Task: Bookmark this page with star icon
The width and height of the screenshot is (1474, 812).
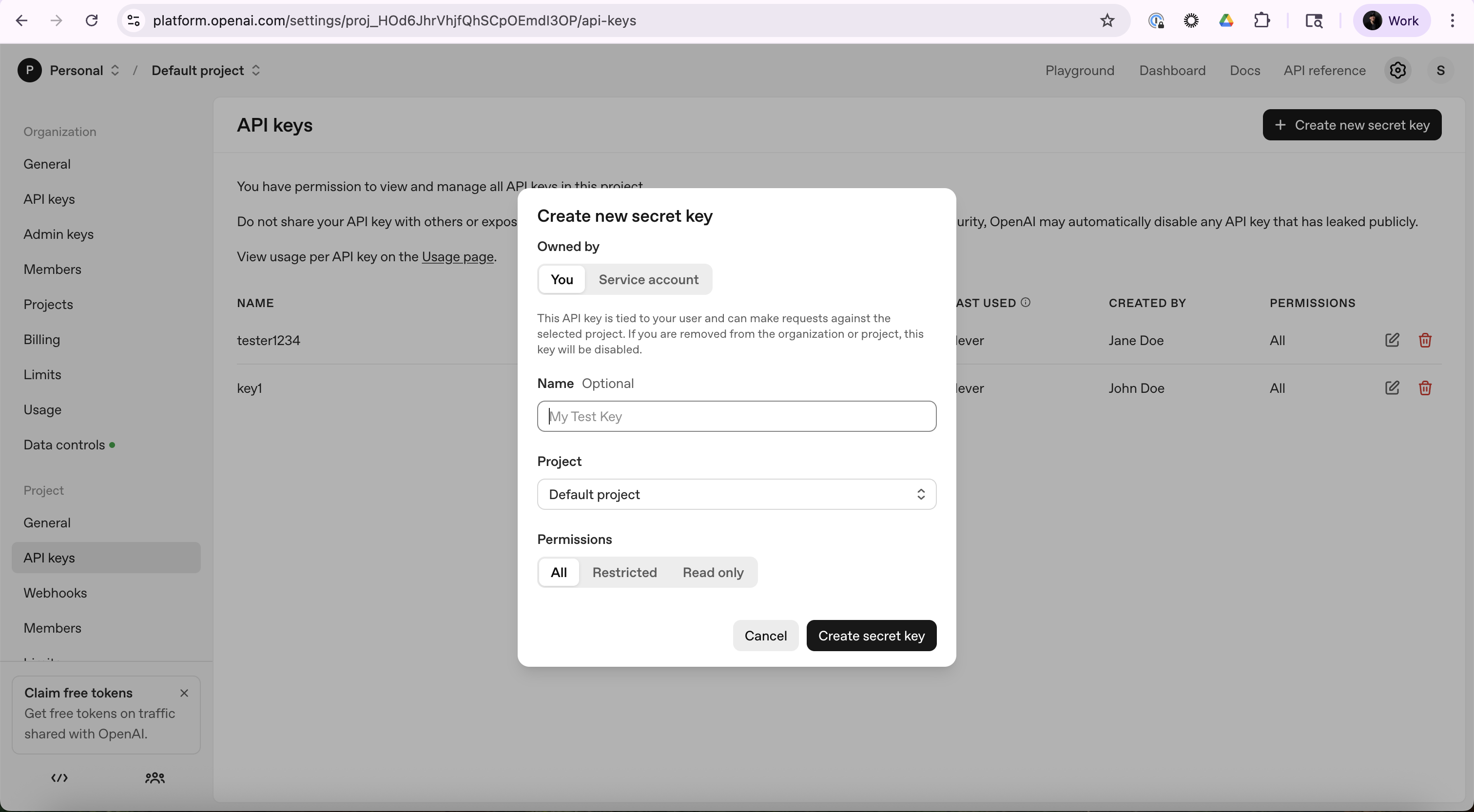Action: (x=1107, y=20)
